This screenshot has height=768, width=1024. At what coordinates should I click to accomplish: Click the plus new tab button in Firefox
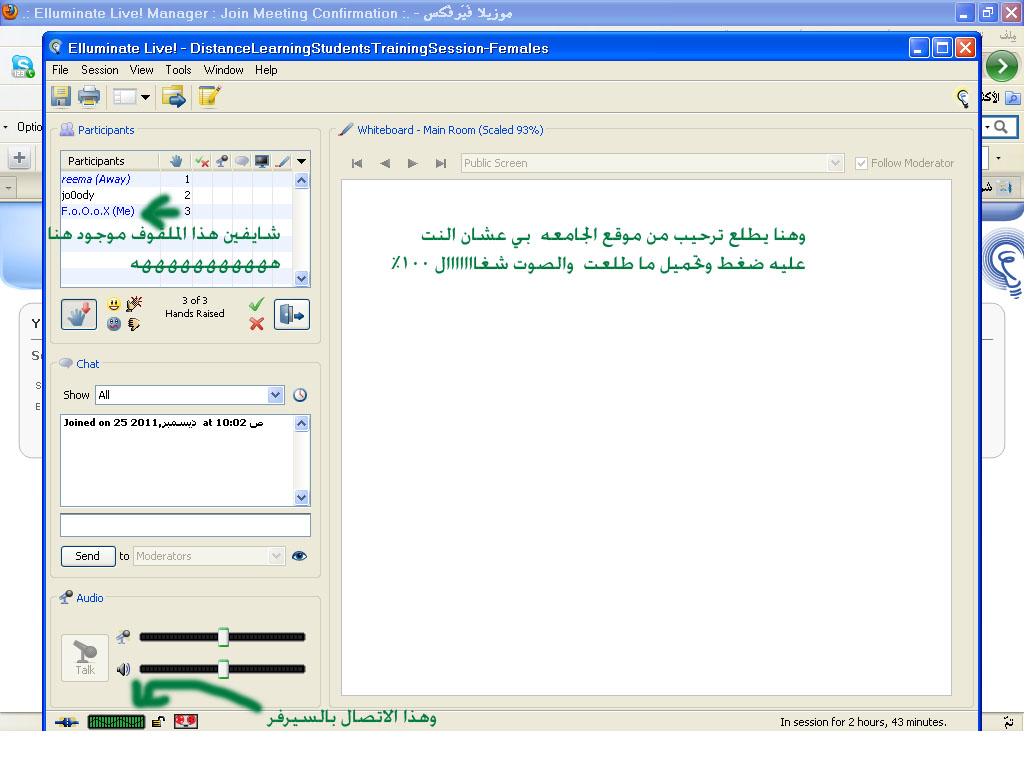coord(20,157)
